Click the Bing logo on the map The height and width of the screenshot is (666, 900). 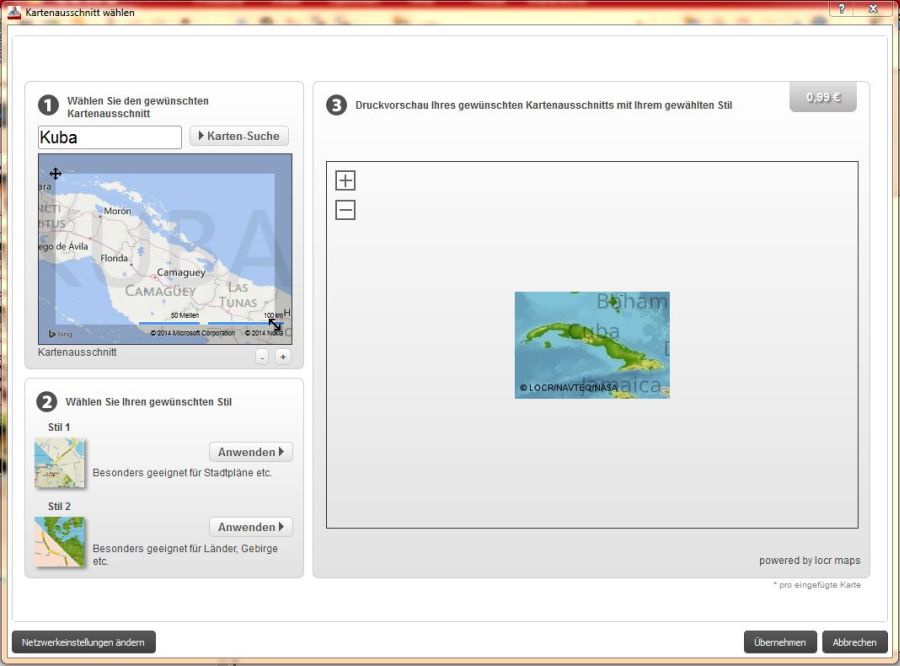[x=60, y=333]
